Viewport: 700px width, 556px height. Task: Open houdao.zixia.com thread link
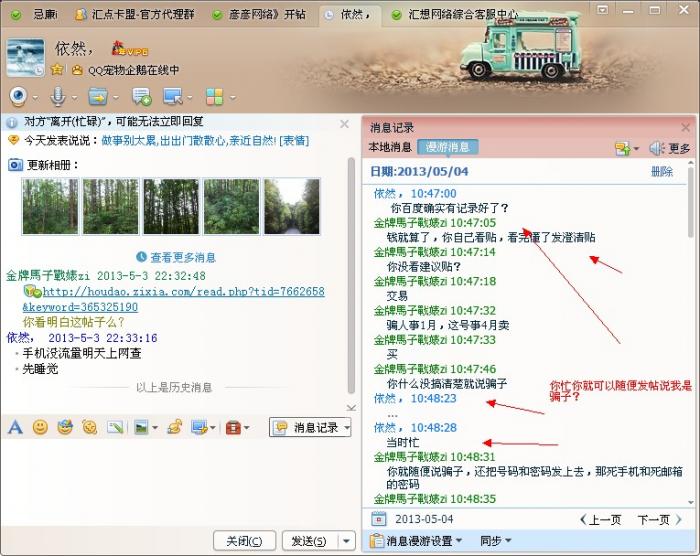pyautogui.click(x=174, y=299)
